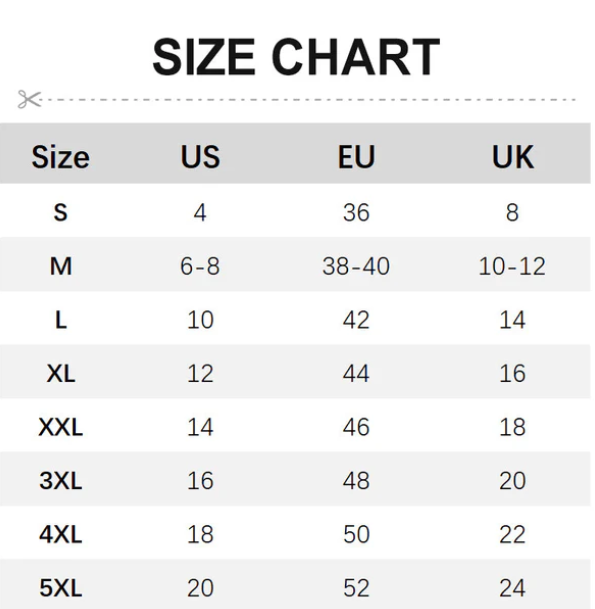Click EU value 52 for 5XL
Viewport: 595px width, 609px height.
tap(356, 588)
